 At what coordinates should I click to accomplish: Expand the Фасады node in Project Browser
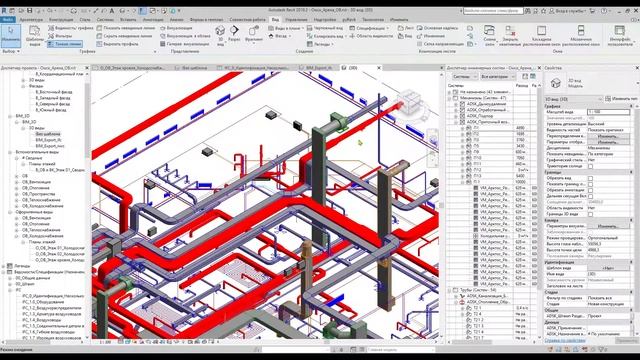tap(24, 86)
